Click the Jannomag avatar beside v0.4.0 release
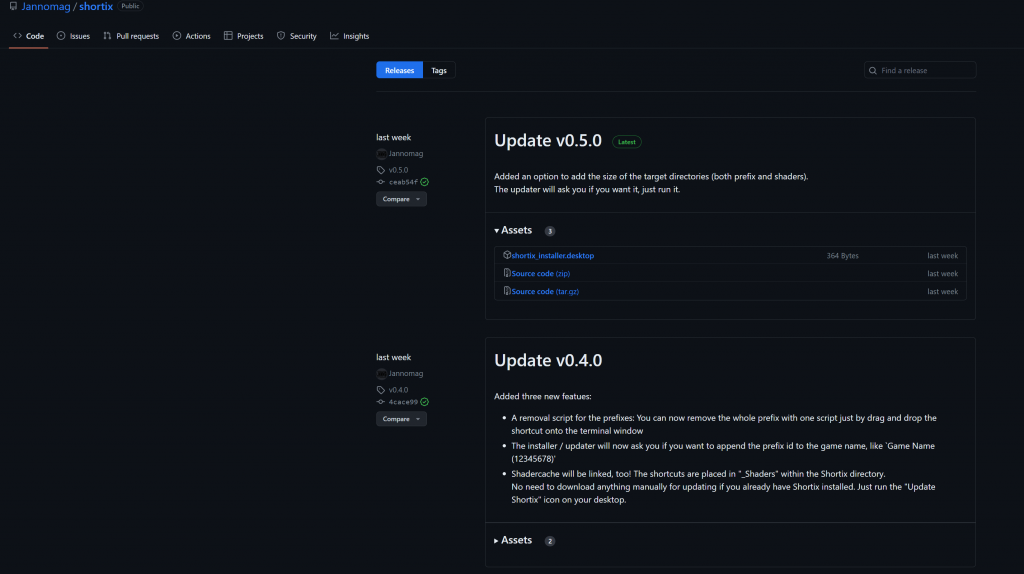This screenshot has width=1024, height=574. point(381,374)
